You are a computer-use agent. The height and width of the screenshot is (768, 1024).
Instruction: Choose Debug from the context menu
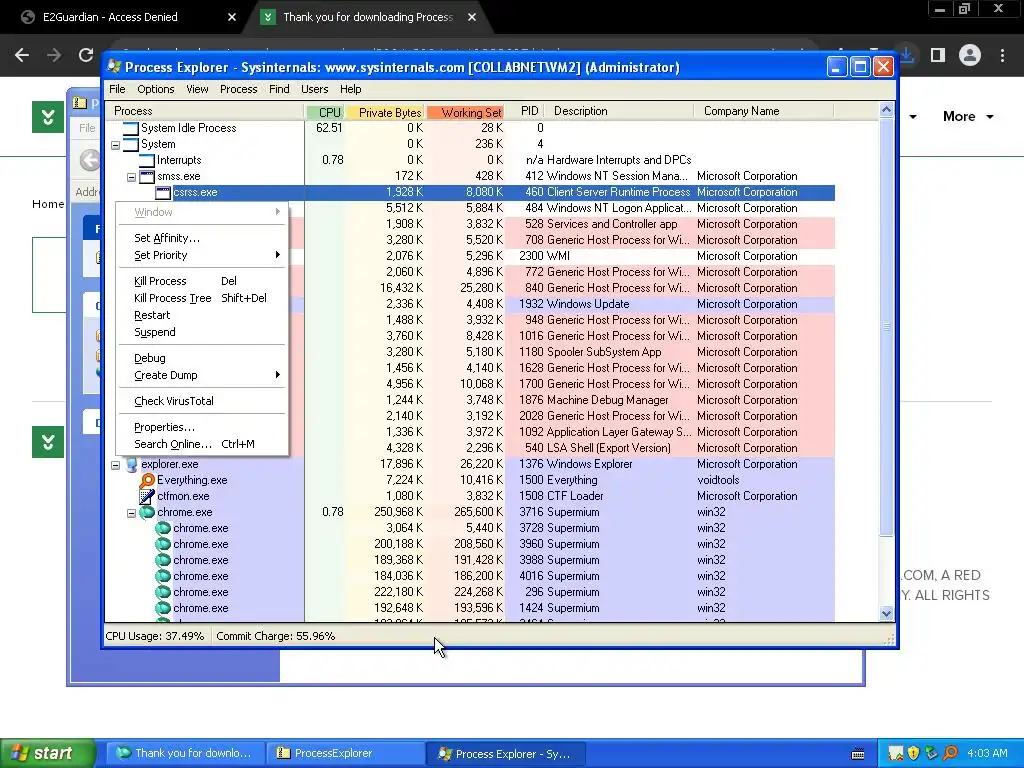[x=202, y=359]
